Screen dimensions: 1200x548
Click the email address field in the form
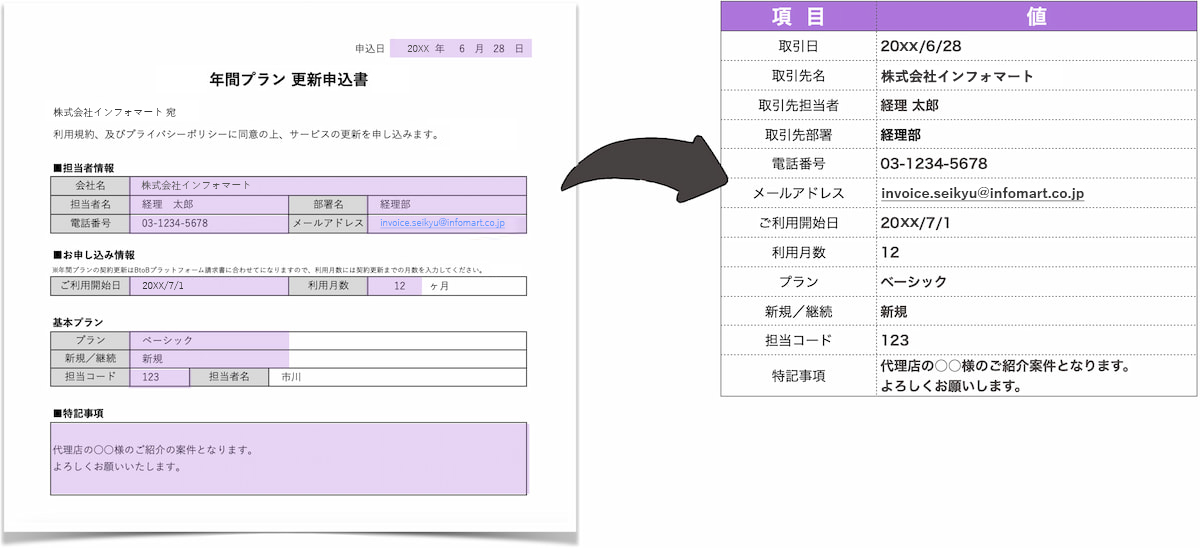[447, 224]
